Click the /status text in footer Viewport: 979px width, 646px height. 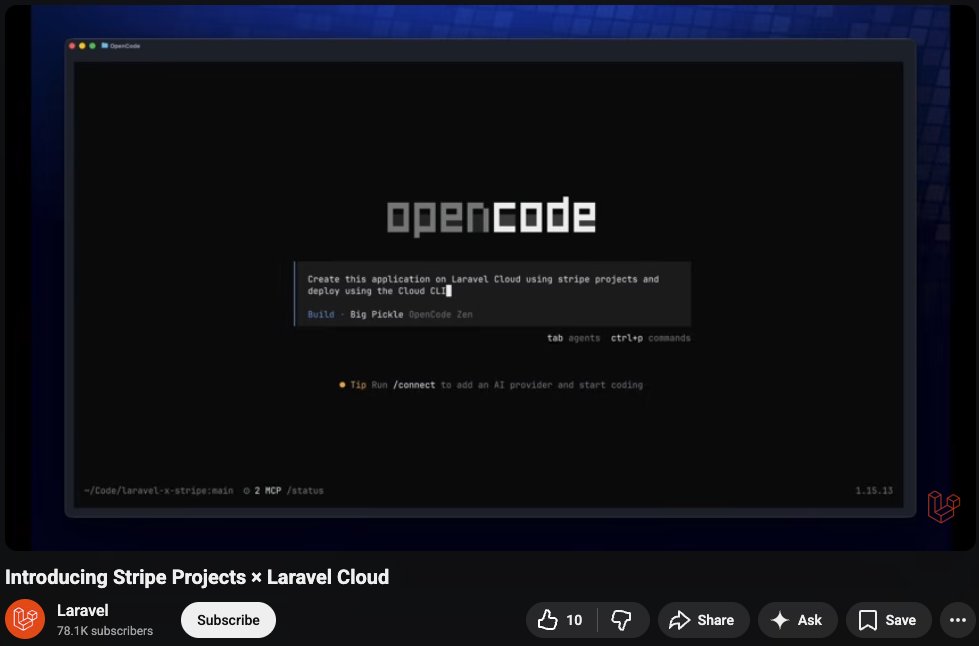tap(305, 491)
